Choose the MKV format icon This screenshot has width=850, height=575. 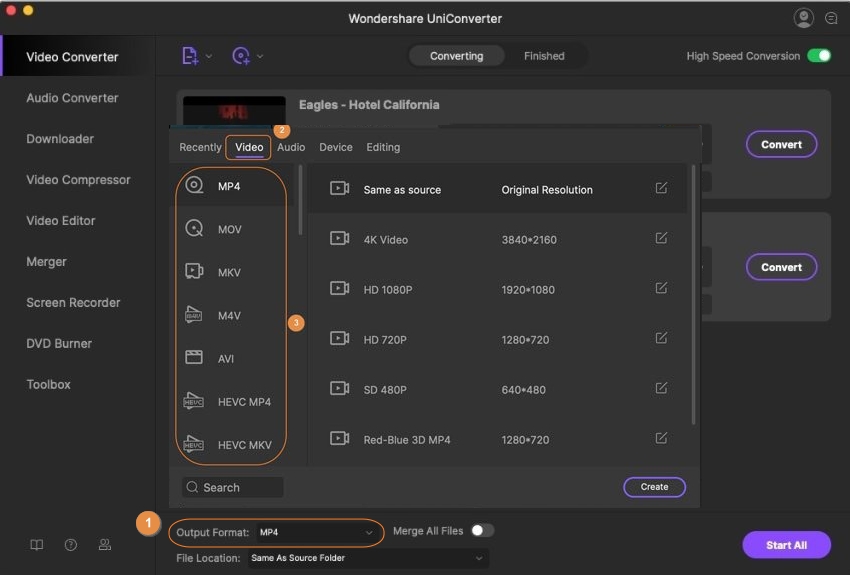[x=194, y=271]
